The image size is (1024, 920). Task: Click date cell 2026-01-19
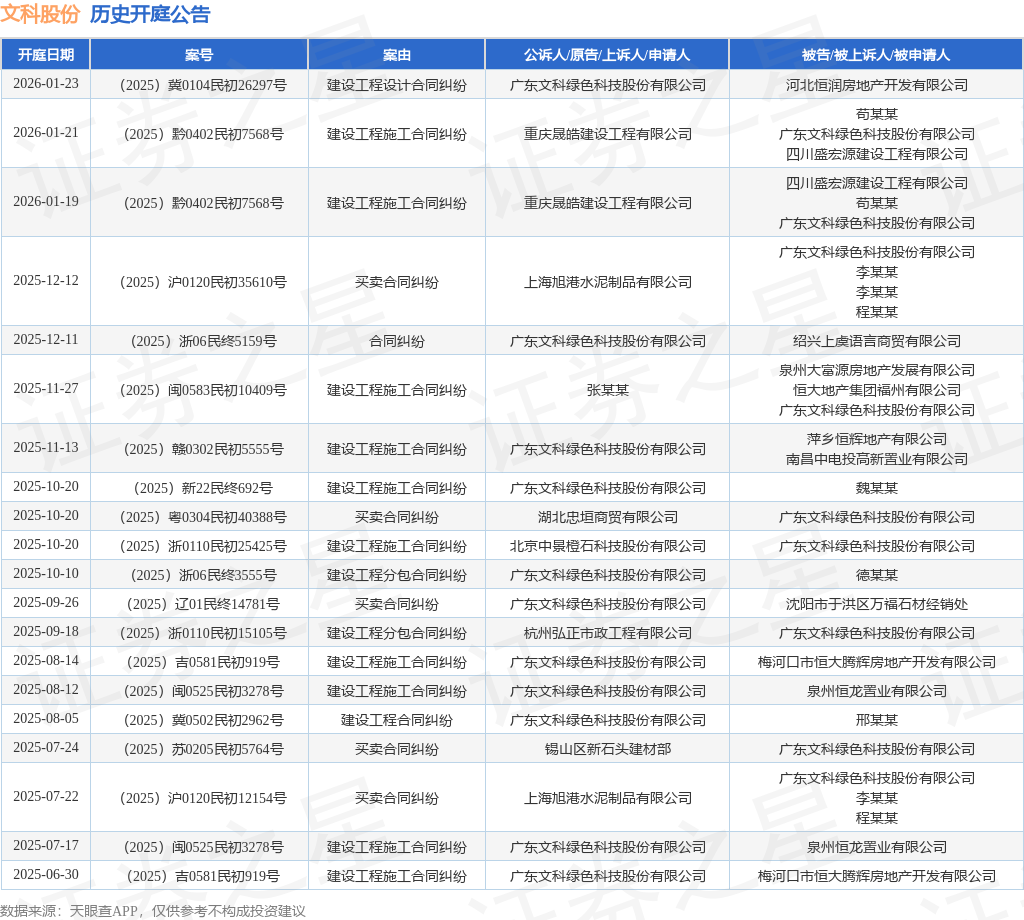point(46,202)
